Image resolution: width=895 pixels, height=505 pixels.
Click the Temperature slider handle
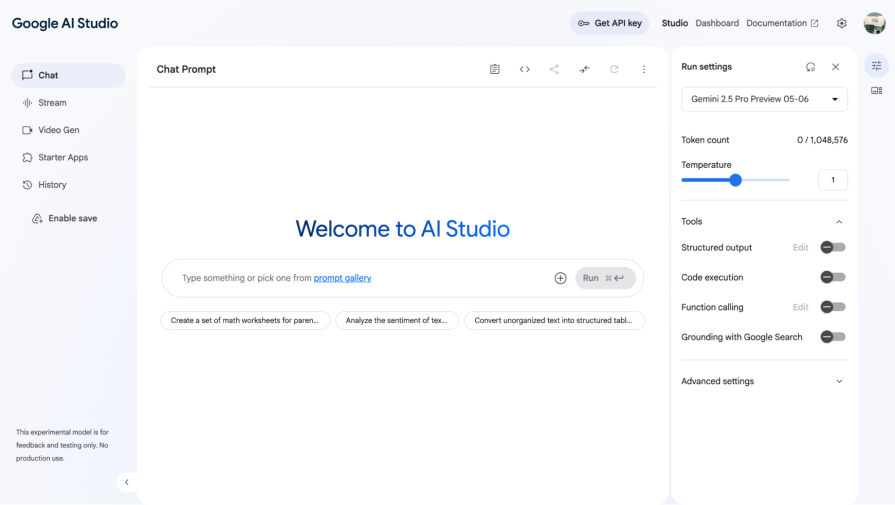tap(735, 180)
